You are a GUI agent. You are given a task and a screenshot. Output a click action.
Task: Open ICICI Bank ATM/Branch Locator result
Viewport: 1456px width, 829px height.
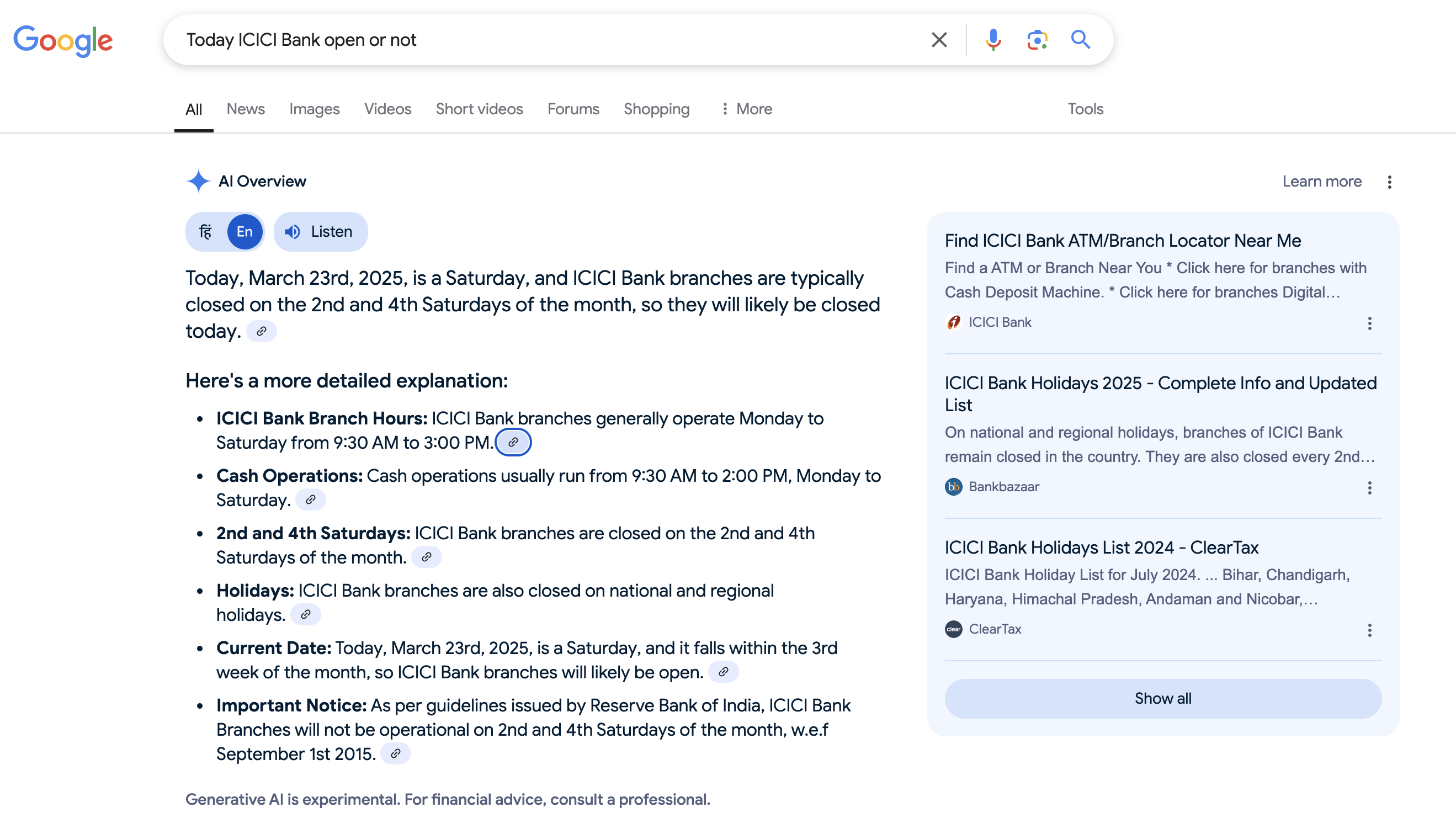point(1123,241)
